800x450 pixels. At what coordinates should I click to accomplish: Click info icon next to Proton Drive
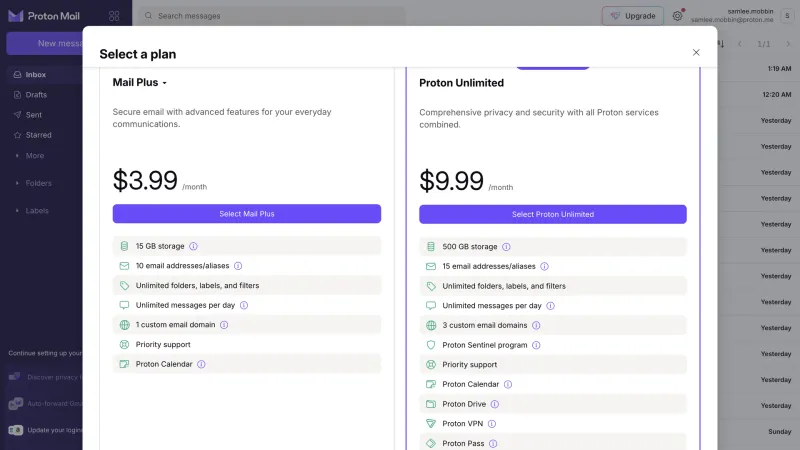(495, 404)
